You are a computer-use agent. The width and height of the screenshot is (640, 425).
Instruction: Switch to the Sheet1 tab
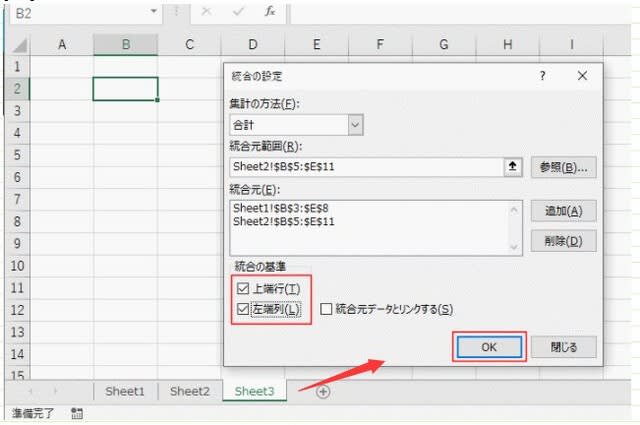(x=125, y=392)
